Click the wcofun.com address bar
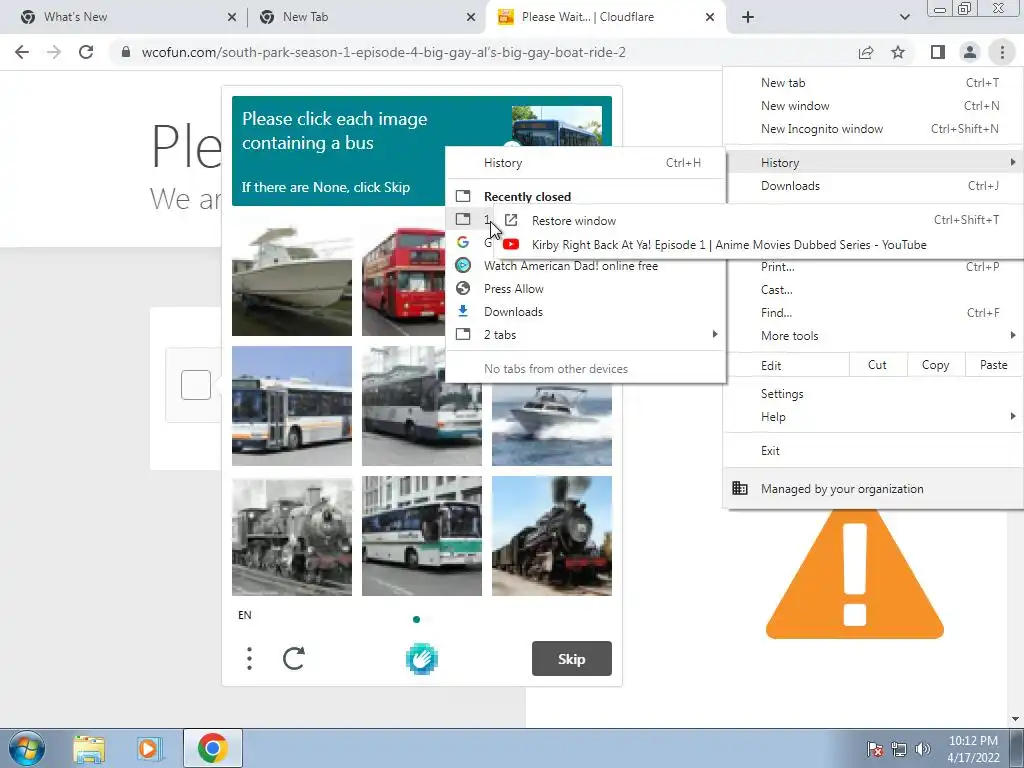This screenshot has height=768, width=1024. 383,52
